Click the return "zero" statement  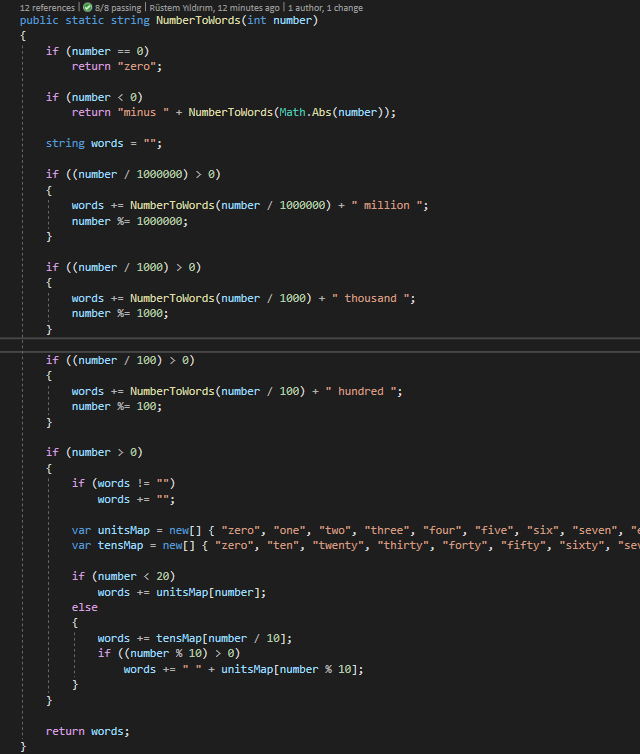(x=117, y=66)
